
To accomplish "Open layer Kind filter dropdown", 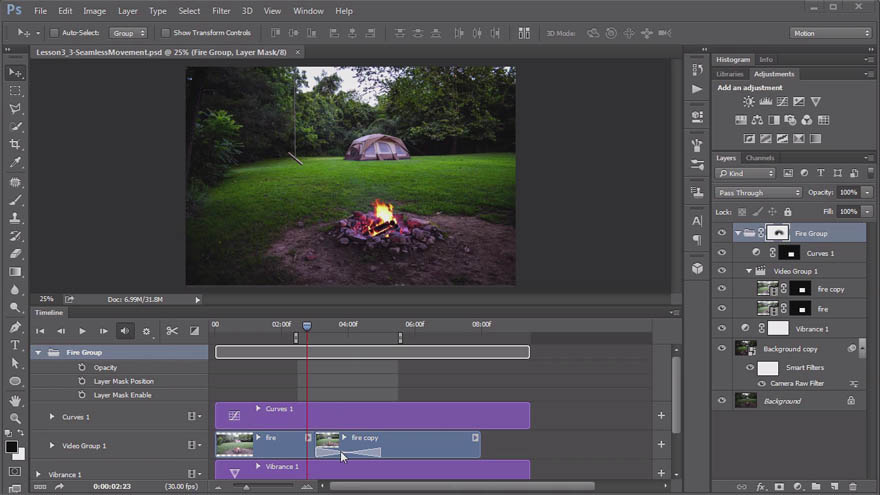I will click(x=745, y=173).
